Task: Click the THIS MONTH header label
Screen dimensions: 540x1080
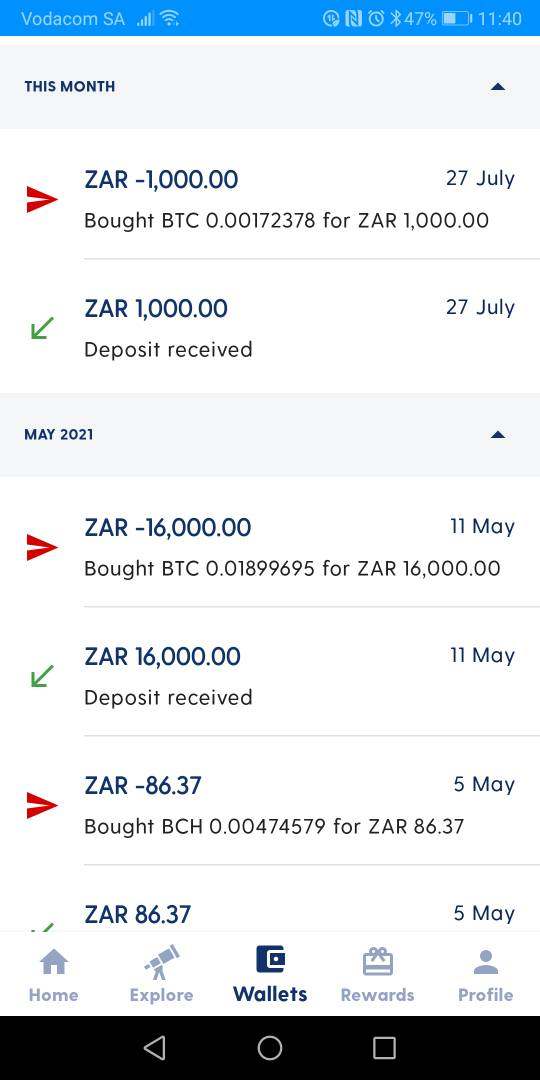Action: tap(70, 87)
